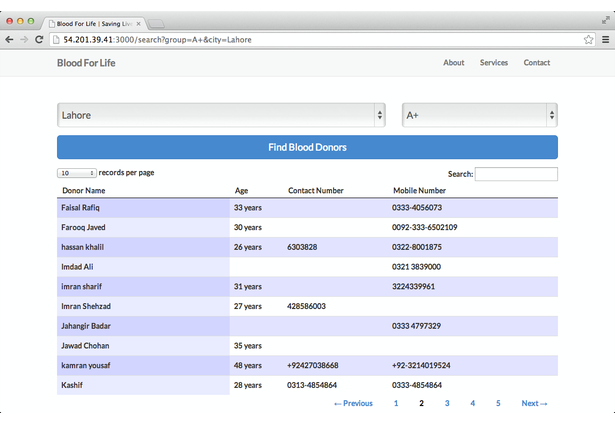Open the Services menu item

[494, 63]
